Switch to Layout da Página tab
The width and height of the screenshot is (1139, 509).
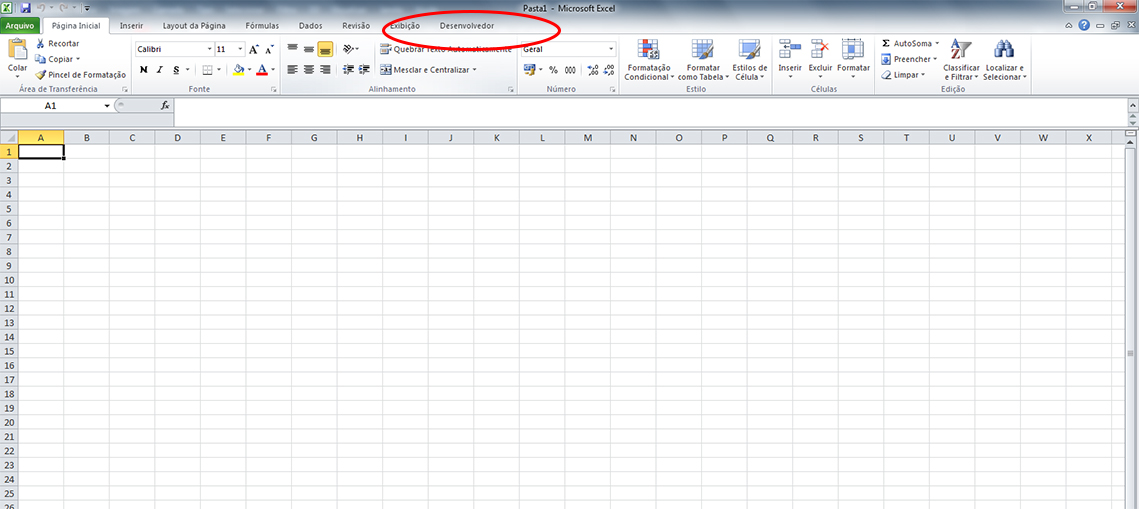(x=194, y=25)
